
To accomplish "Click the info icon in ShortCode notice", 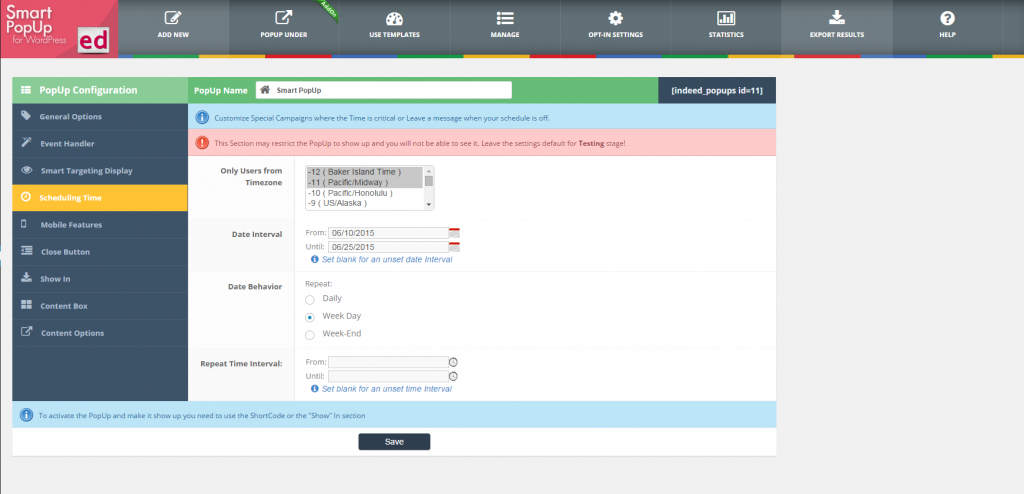I will coord(26,415).
